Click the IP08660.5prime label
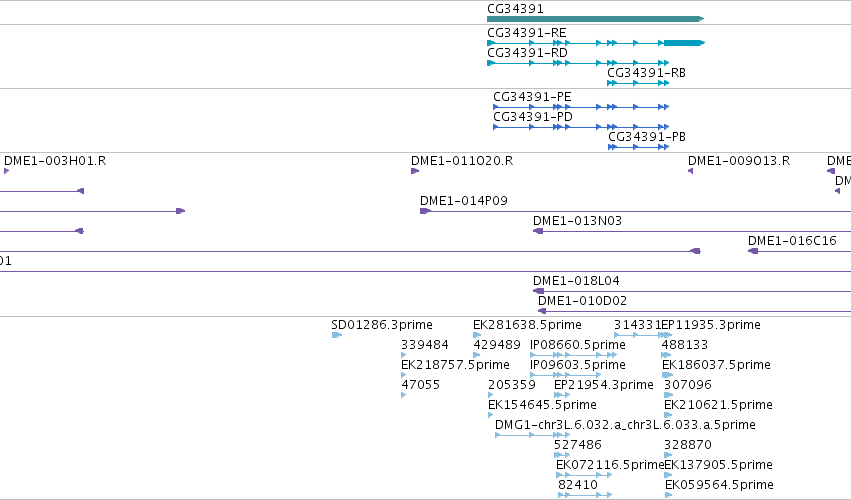 pyautogui.click(x=578, y=345)
